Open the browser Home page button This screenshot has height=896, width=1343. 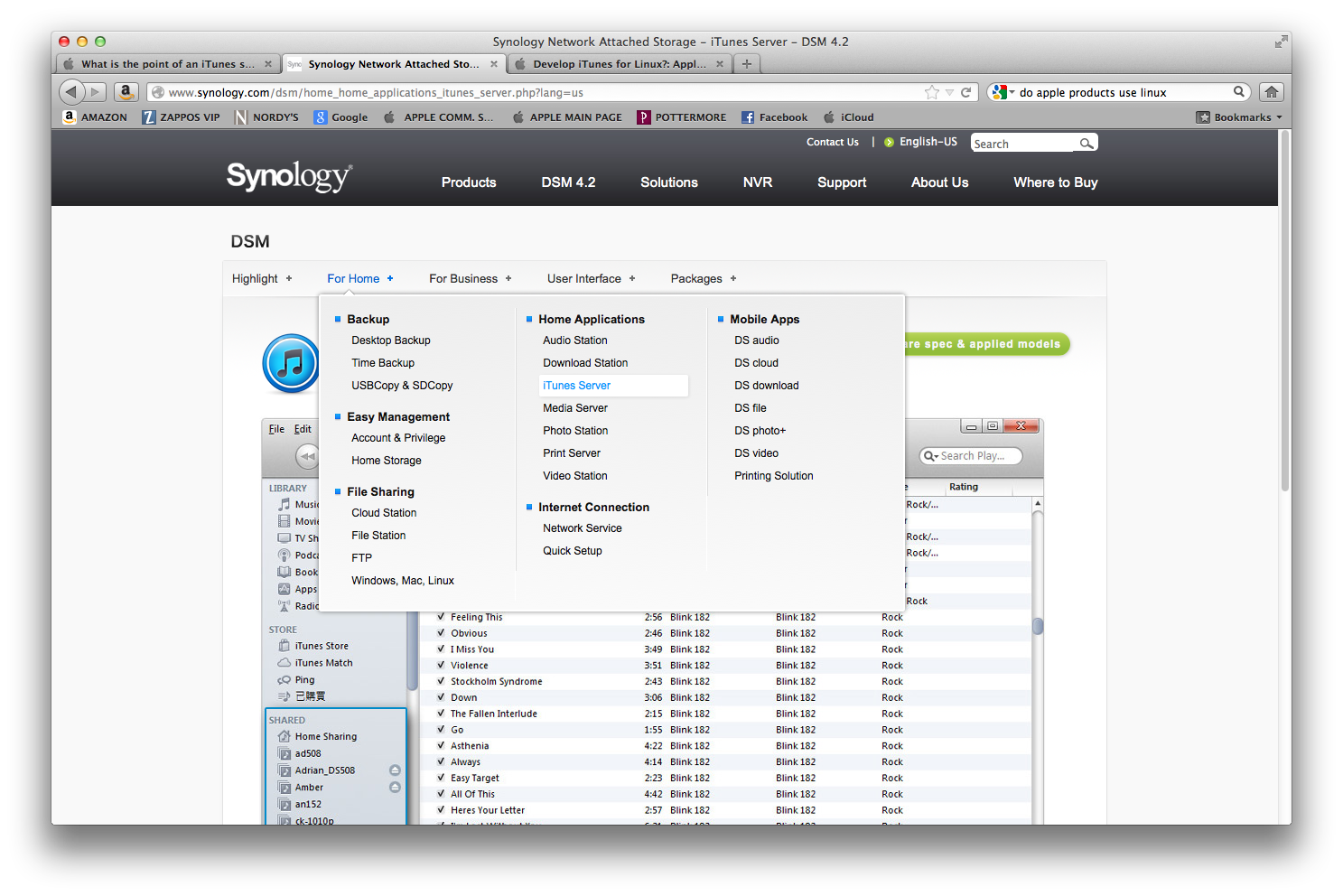tap(1272, 92)
